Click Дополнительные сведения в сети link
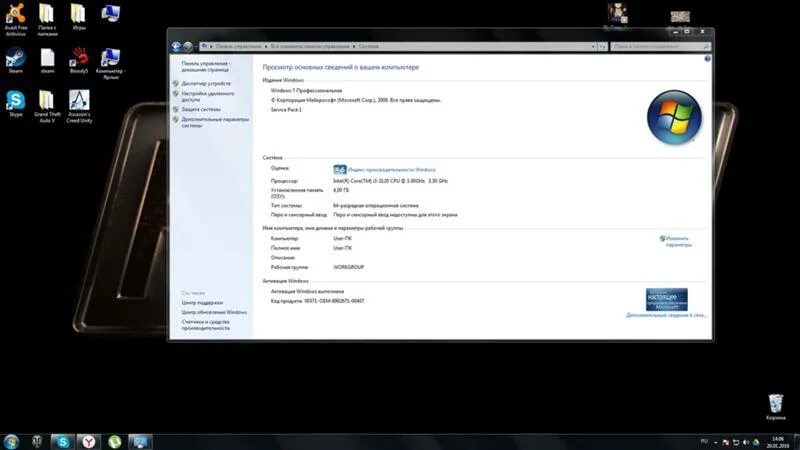The image size is (800, 450). [666, 315]
